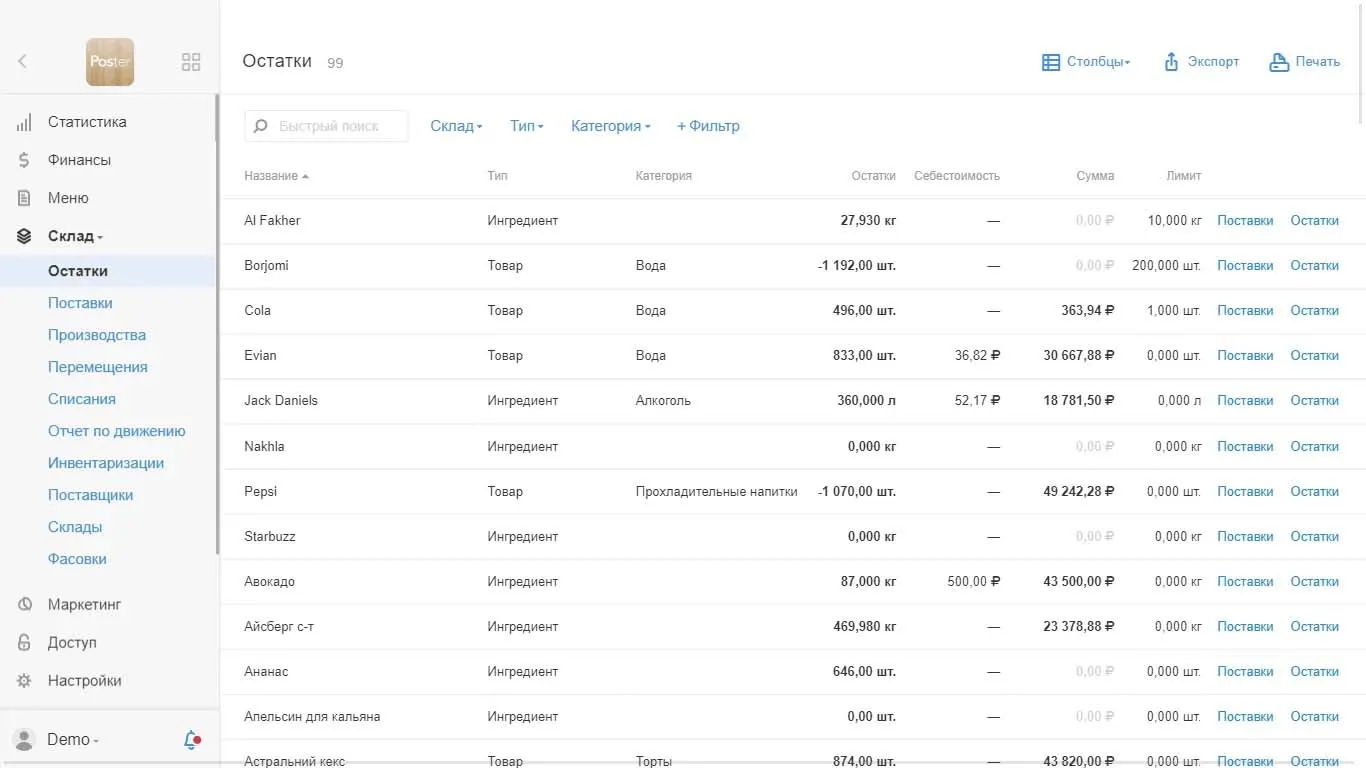Open the apps grid icon
Image resolution: width=1366 pixels, height=768 pixels.
pos(191,62)
